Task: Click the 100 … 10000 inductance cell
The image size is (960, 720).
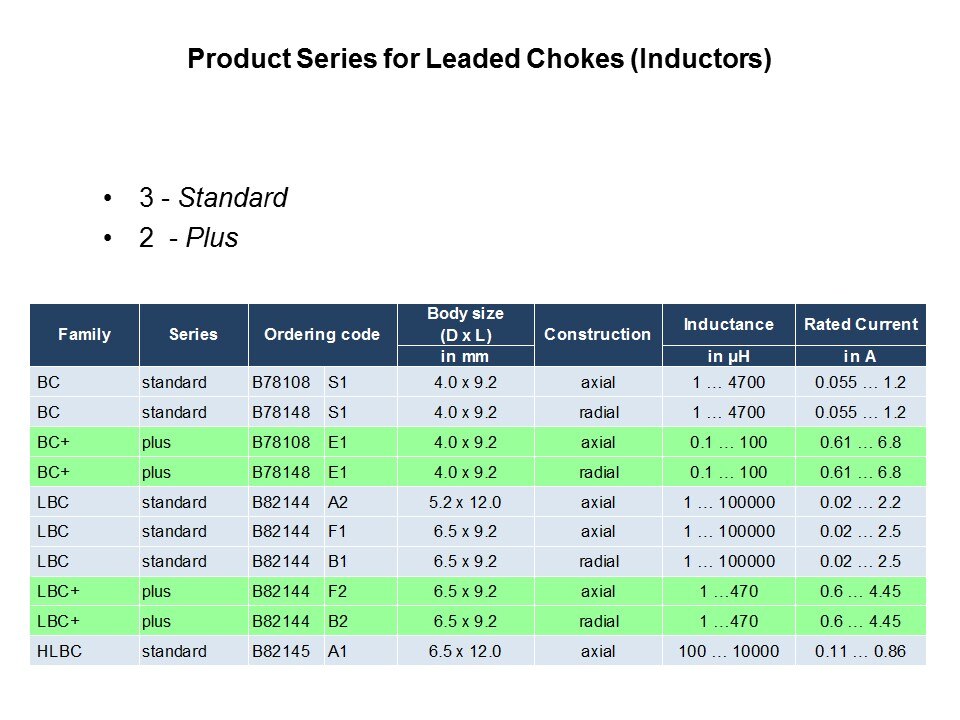Action: point(728,651)
